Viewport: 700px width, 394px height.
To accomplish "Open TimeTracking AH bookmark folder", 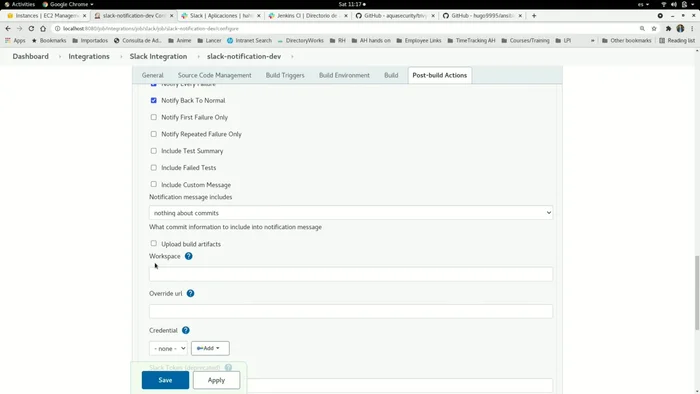I will [471, 41].
